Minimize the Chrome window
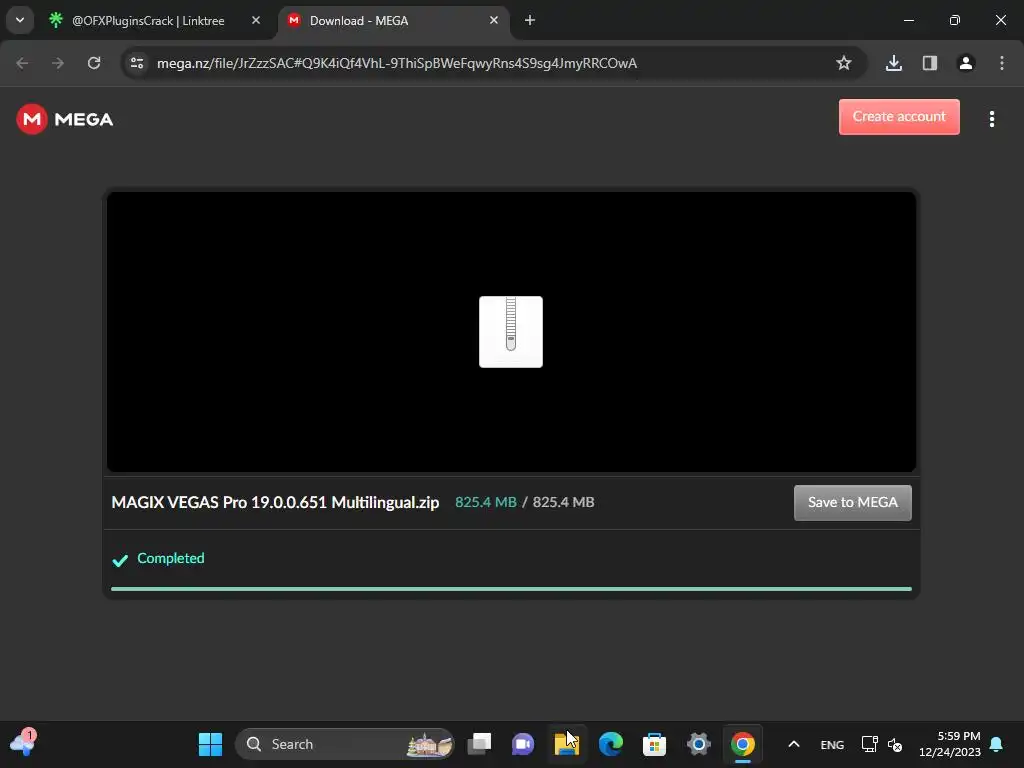This screenshot has height=768, width=1024. pyautogui.click(x=909, y=20)
